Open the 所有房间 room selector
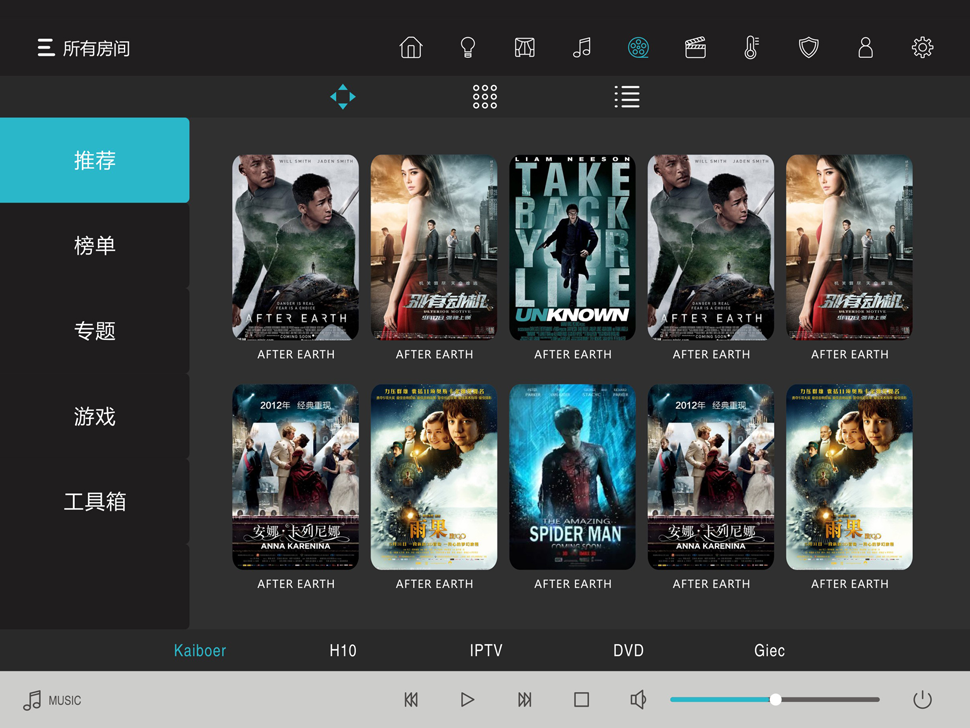 click(x=96, y=48)
